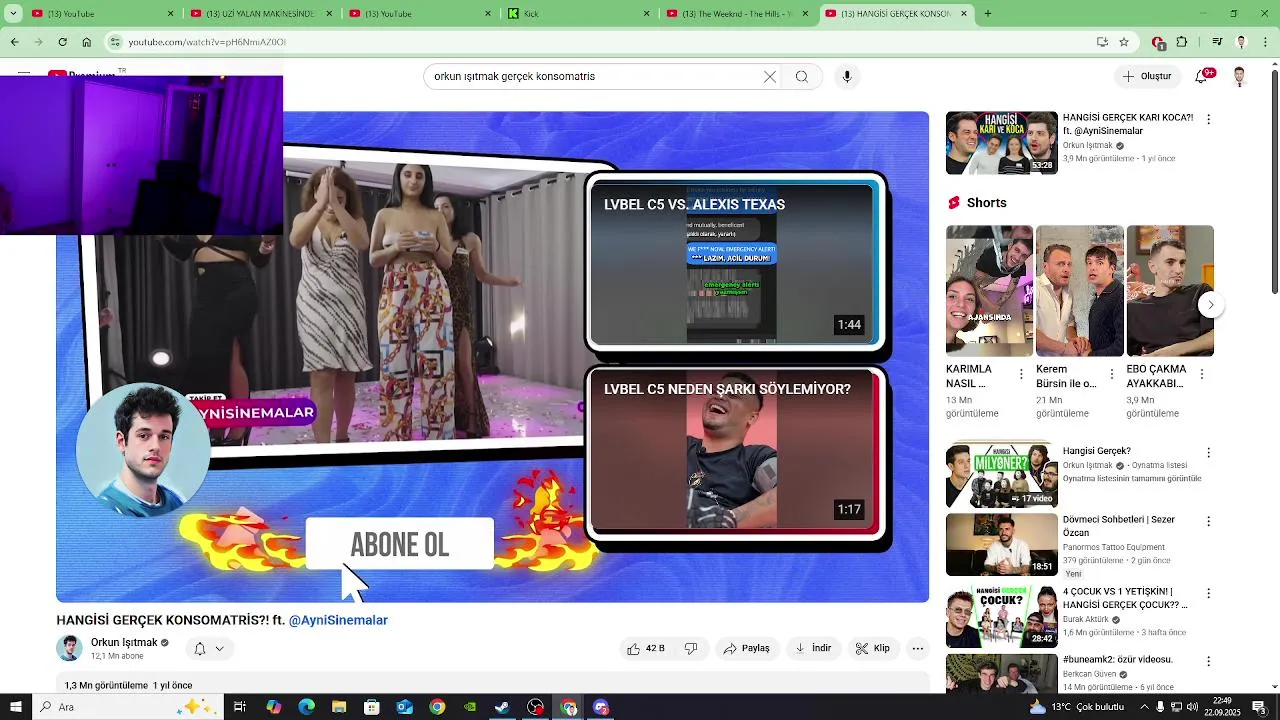Viewport: 1280px width, 720px height.
Task: Open Windows Start menu
Action: pyautogui.click(x=15, y=707)
